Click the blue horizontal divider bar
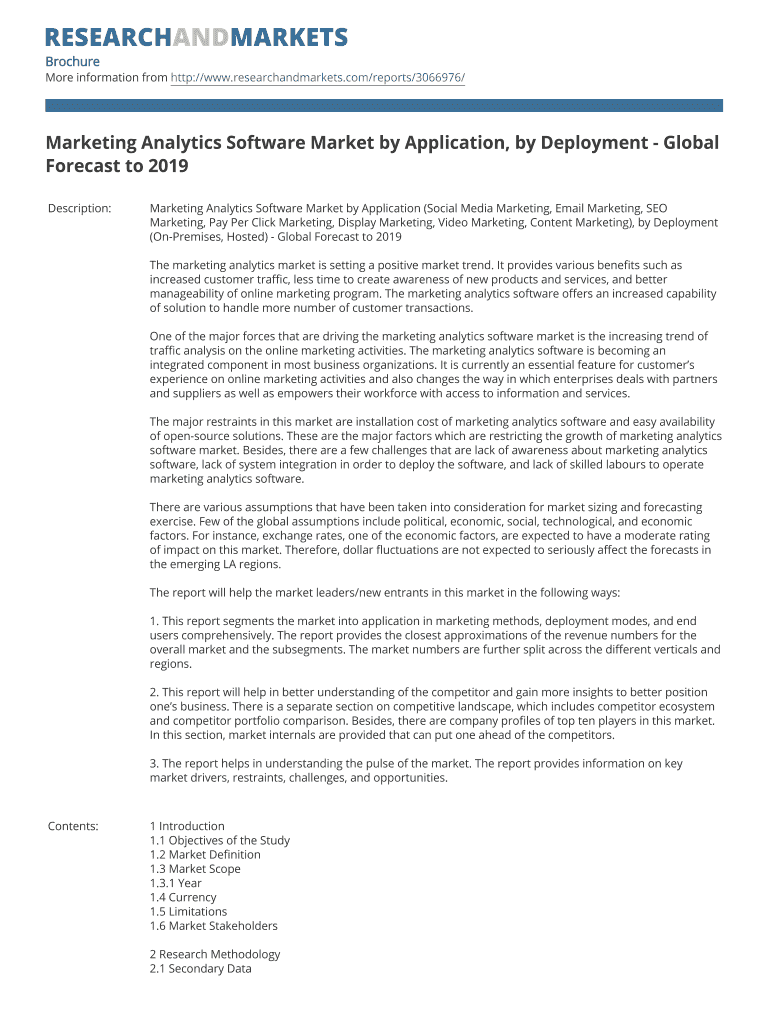 pos(384,105)
